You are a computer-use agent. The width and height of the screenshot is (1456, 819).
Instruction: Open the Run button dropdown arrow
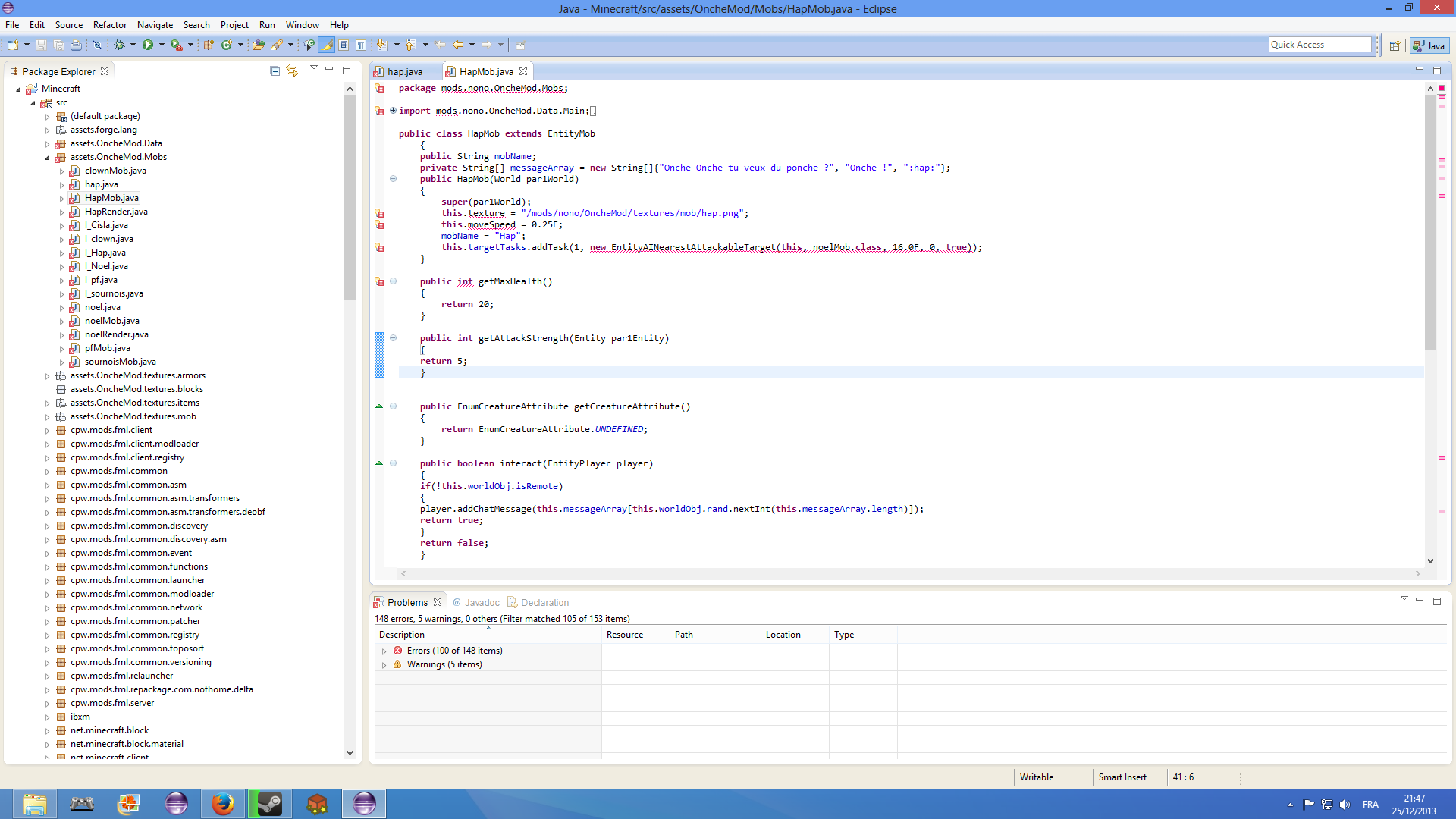(161, 45)
